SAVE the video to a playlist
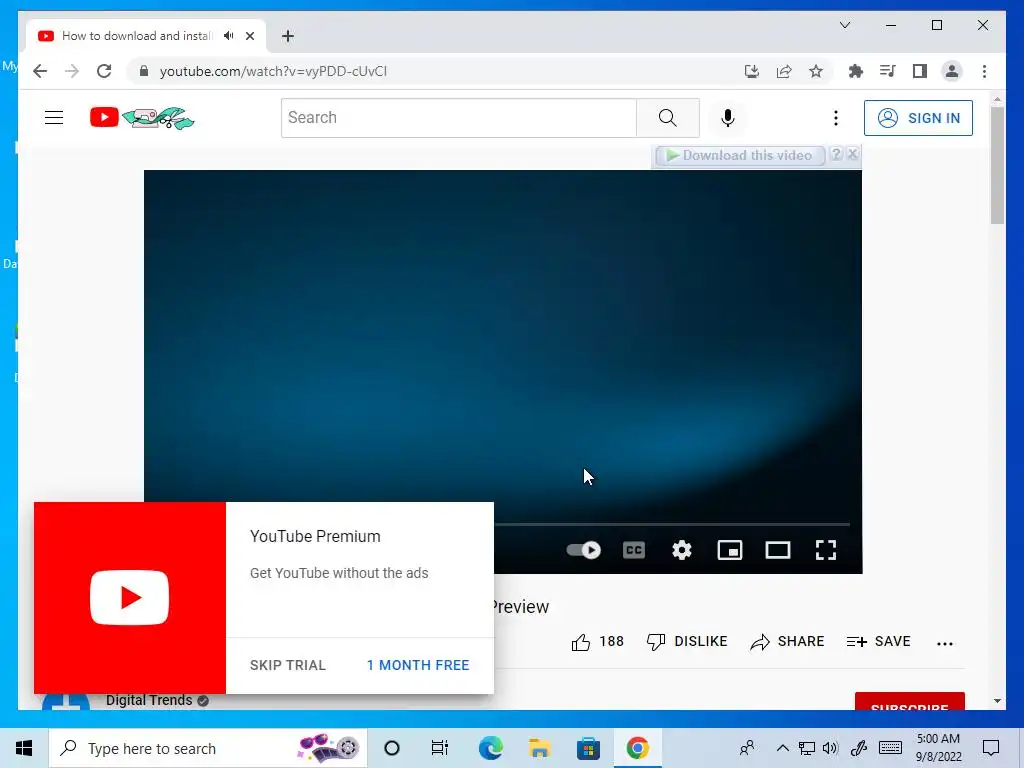This screenshot has width=1024, height=768. coord(878,642)
